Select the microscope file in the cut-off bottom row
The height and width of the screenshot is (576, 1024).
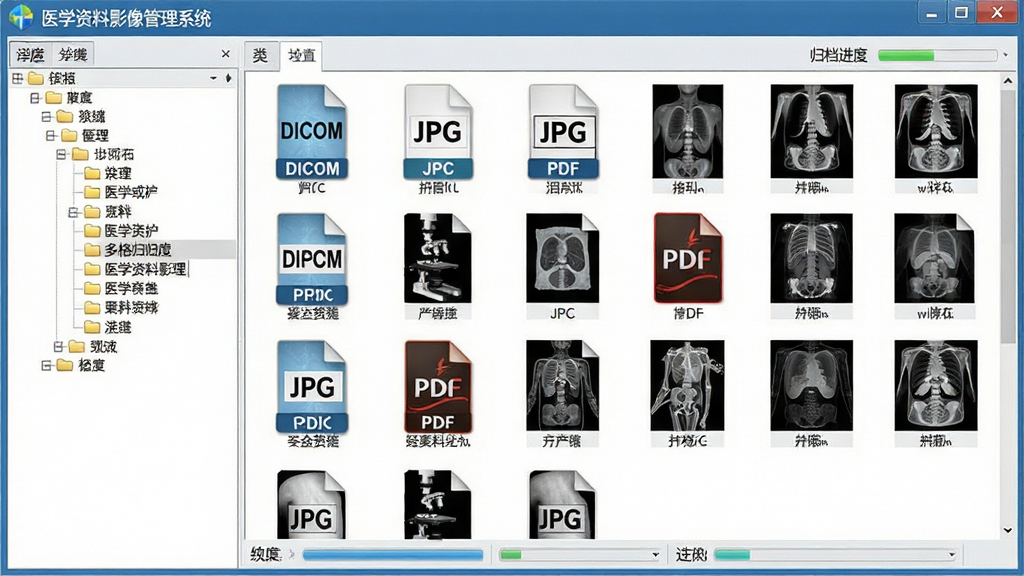point(438,505)
